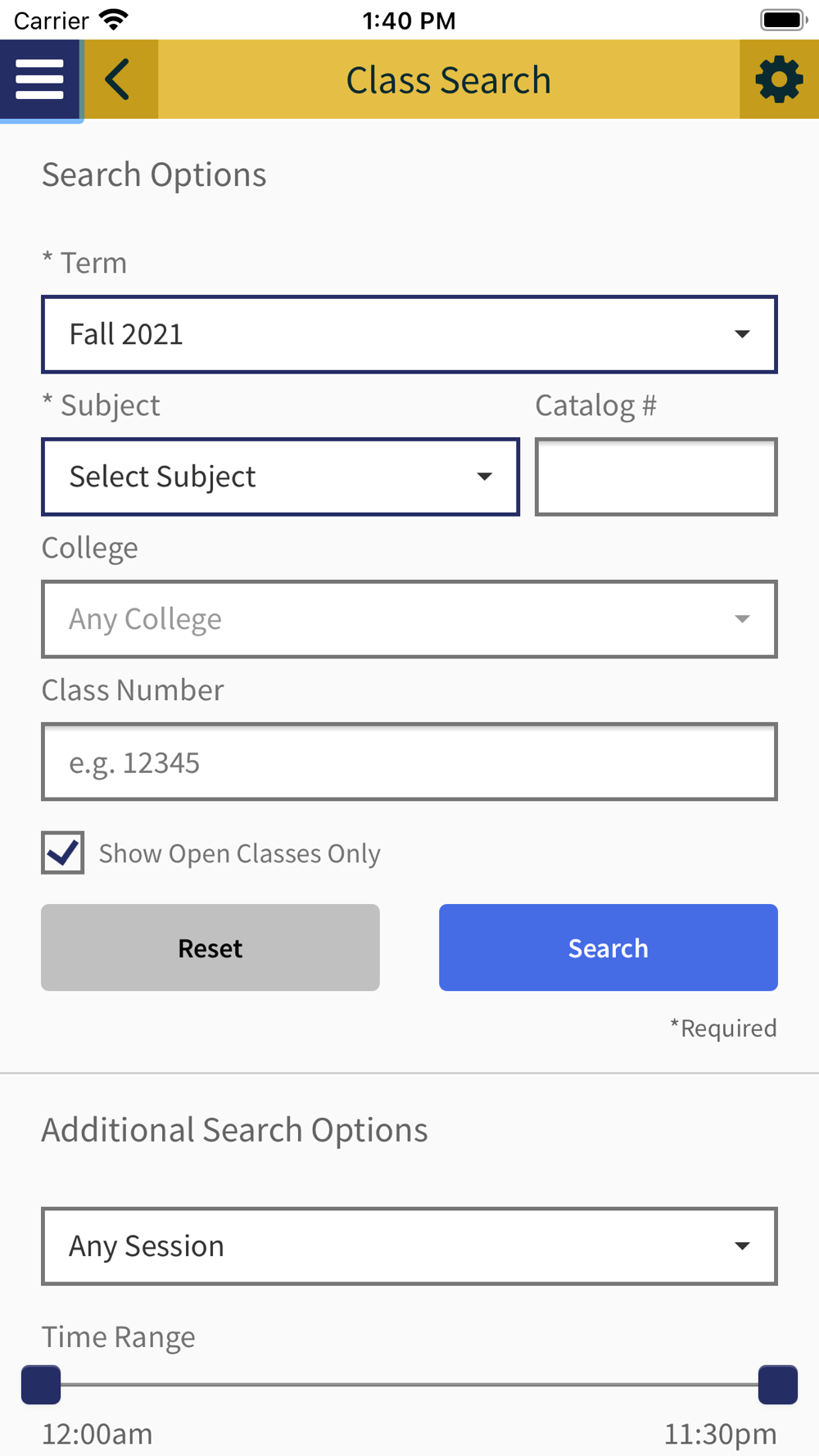Tap the Wi-Fi icon in status bar
This screenshot has width=819, height=1456.
[114, 20]
